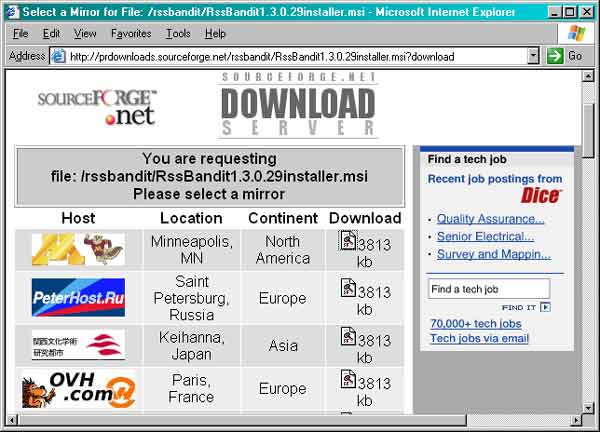Click the vertical scrollbar down arrow
600x432 pixels.
[587, 405]
